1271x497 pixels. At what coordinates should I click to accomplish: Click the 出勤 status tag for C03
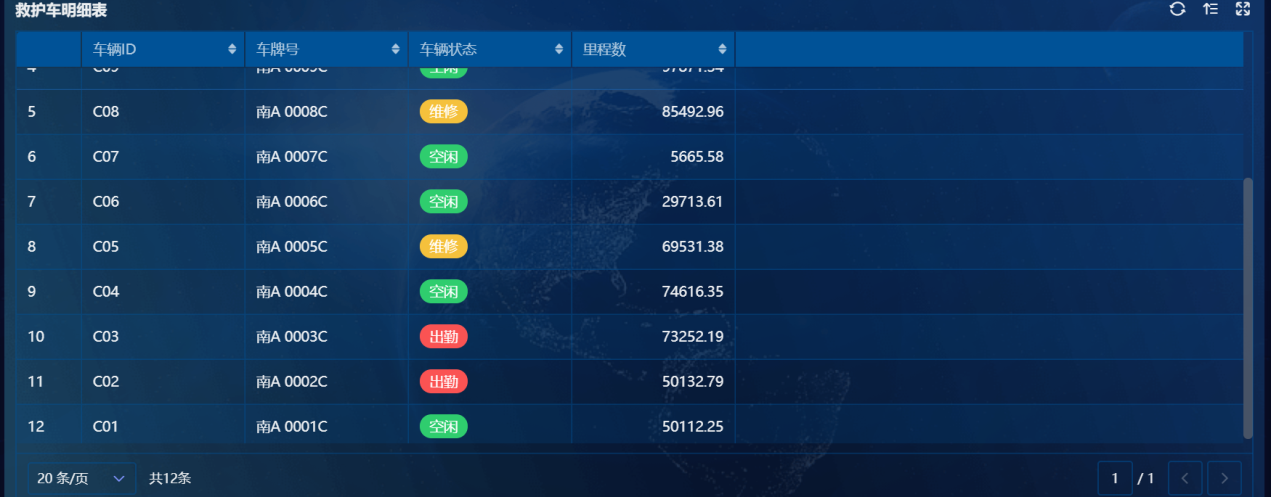[x=443, y=337]
